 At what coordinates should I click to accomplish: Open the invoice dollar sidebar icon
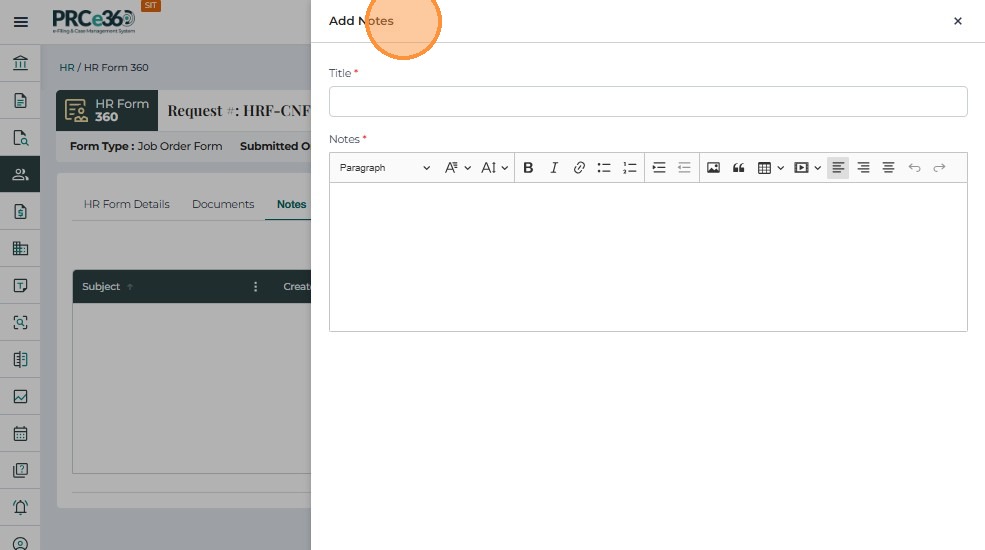(20, 212)
